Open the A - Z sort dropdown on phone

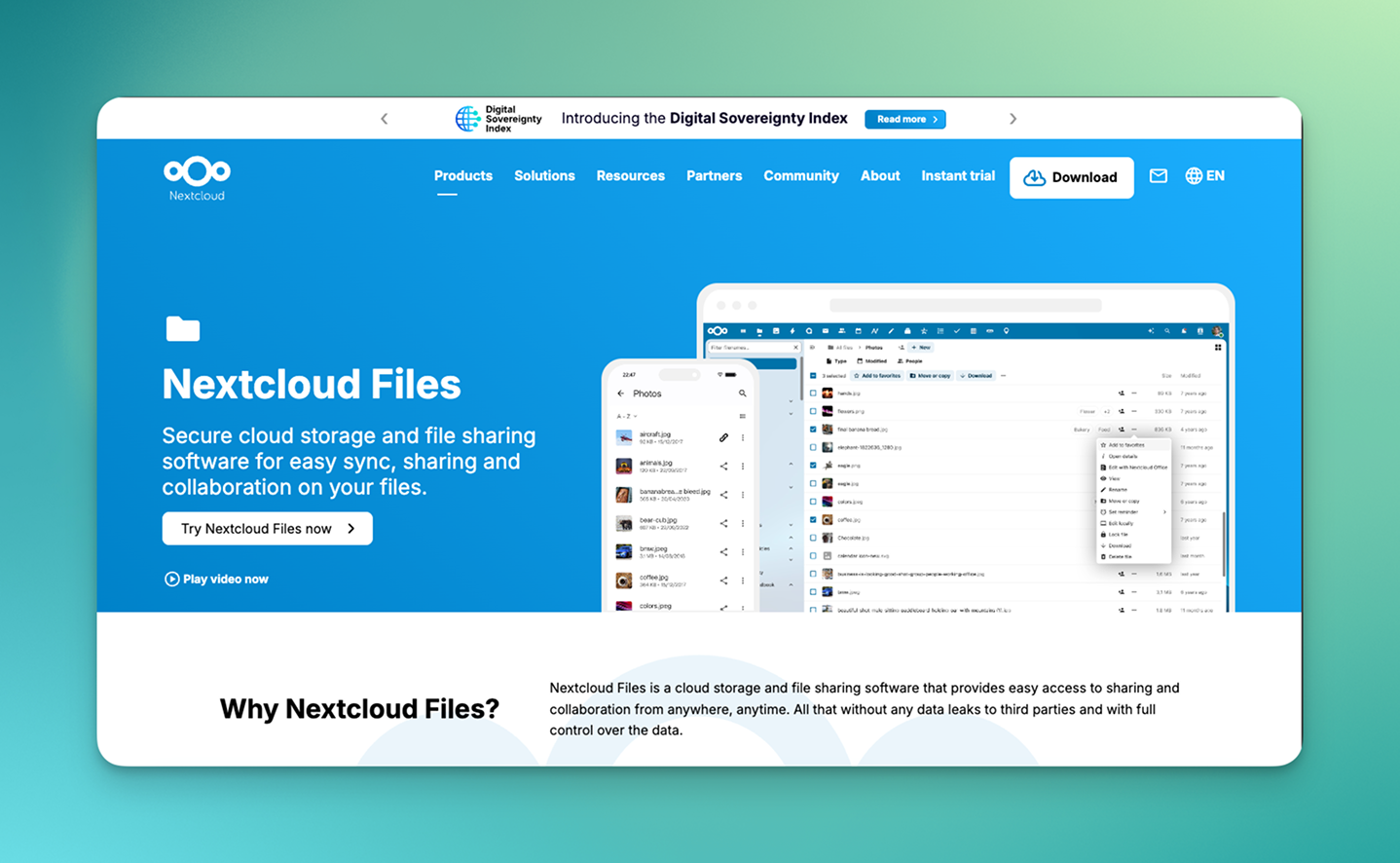point(626,416)
